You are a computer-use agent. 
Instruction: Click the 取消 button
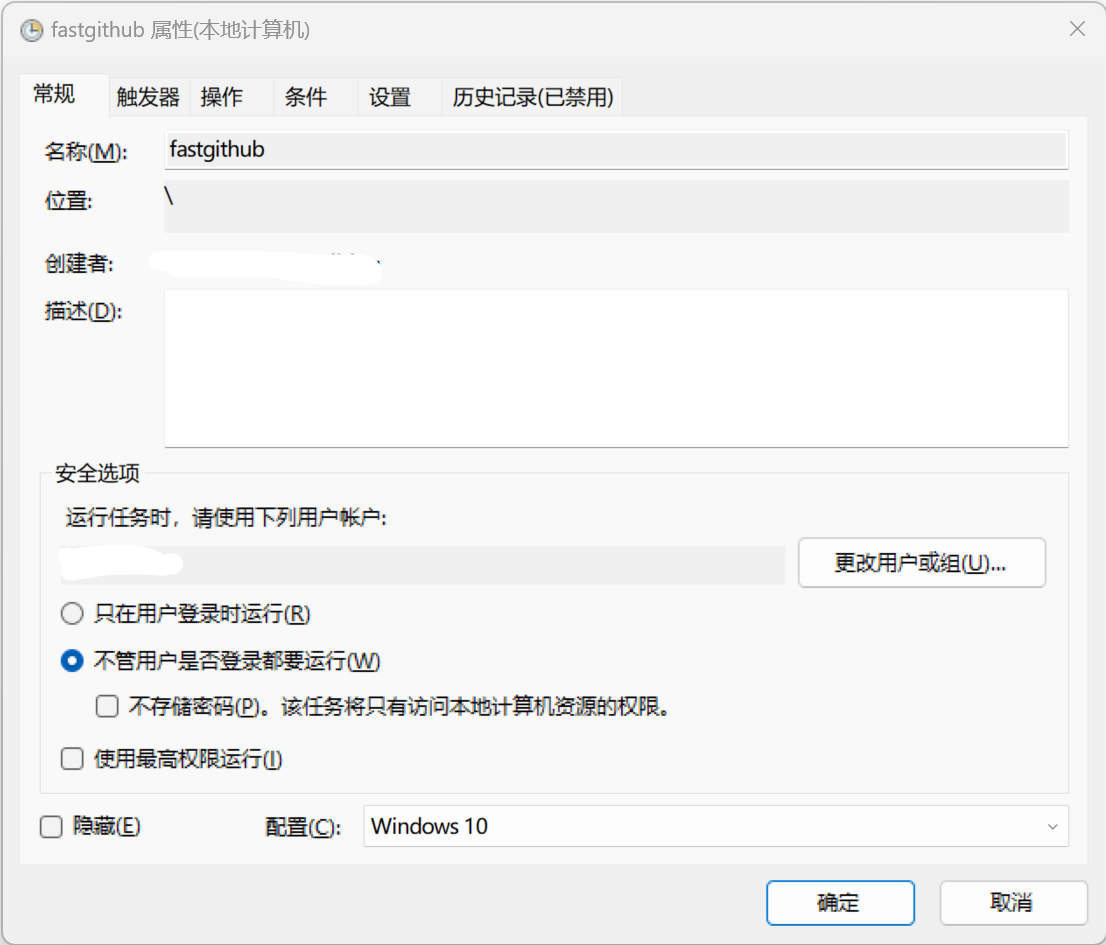(x=1013, y=903)
